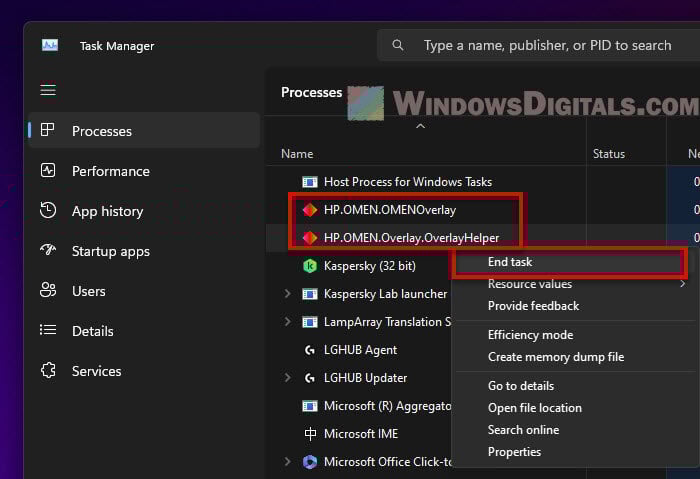Expand the Microsoft Office Click-to-Run group
Image resolution: width=700 pixels, height=479 pixels.
point(288,462)
